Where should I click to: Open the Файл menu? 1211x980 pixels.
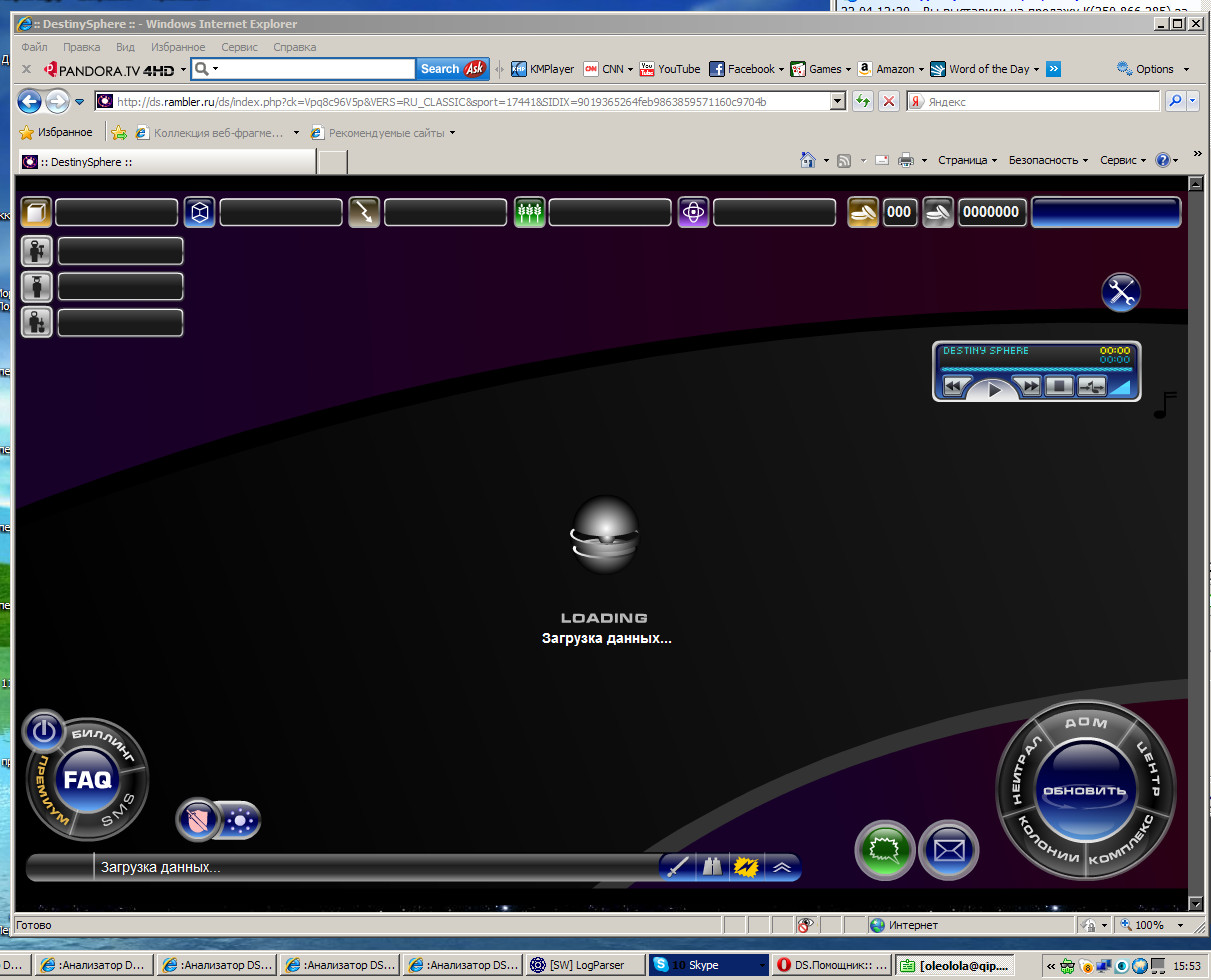[x=34, y=47]
